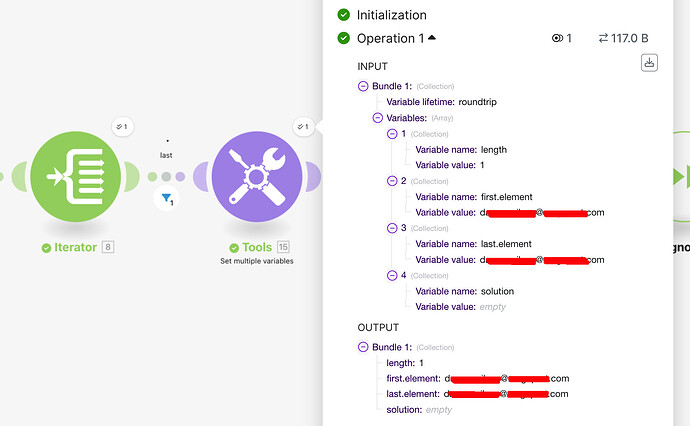Click the operations count eye icon

tap(557, 39)
